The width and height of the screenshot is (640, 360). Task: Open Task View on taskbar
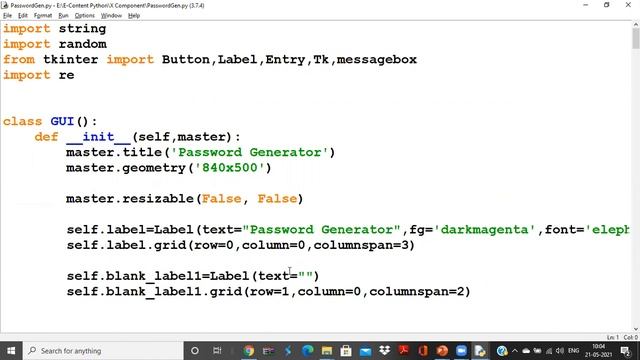pyautogui.click(x=217, y=351)
